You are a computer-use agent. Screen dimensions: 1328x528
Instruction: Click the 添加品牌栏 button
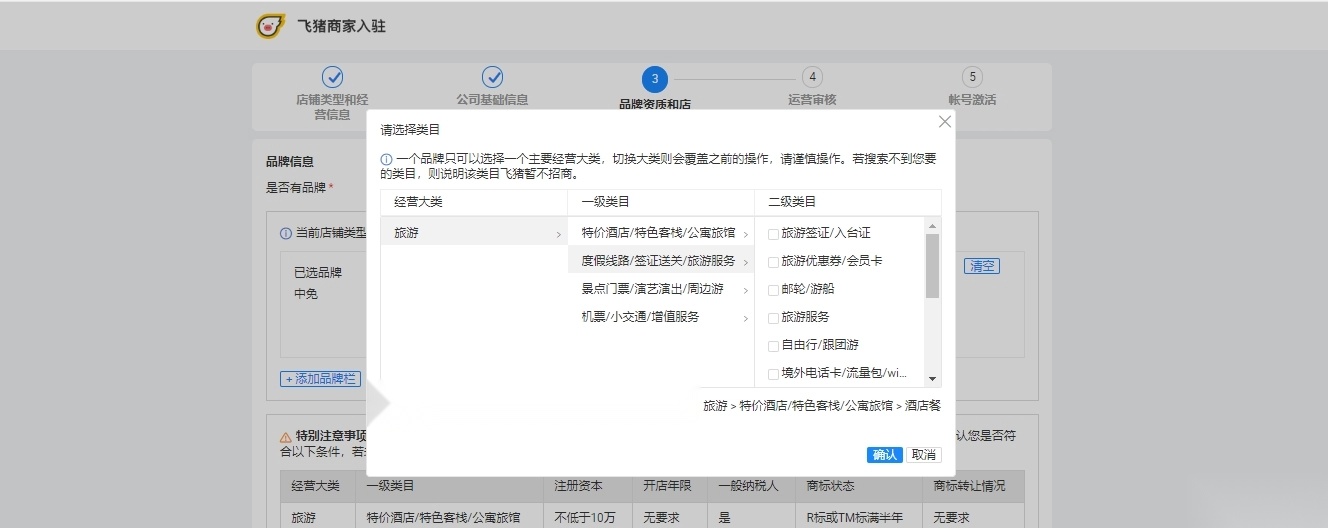(320, 379)
